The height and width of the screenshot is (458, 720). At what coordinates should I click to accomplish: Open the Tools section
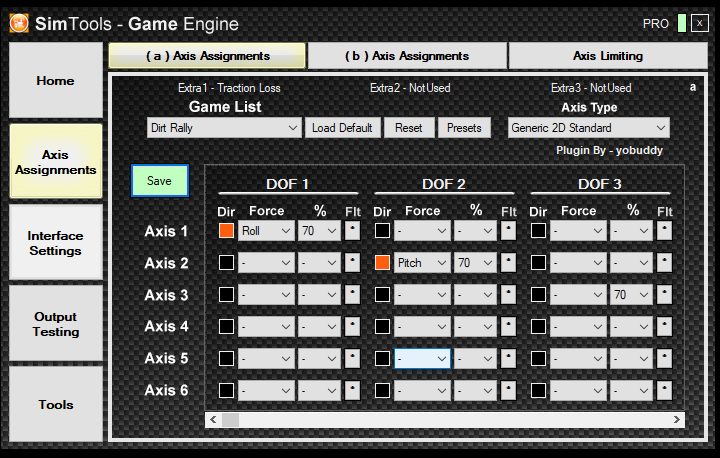[56, 404]
